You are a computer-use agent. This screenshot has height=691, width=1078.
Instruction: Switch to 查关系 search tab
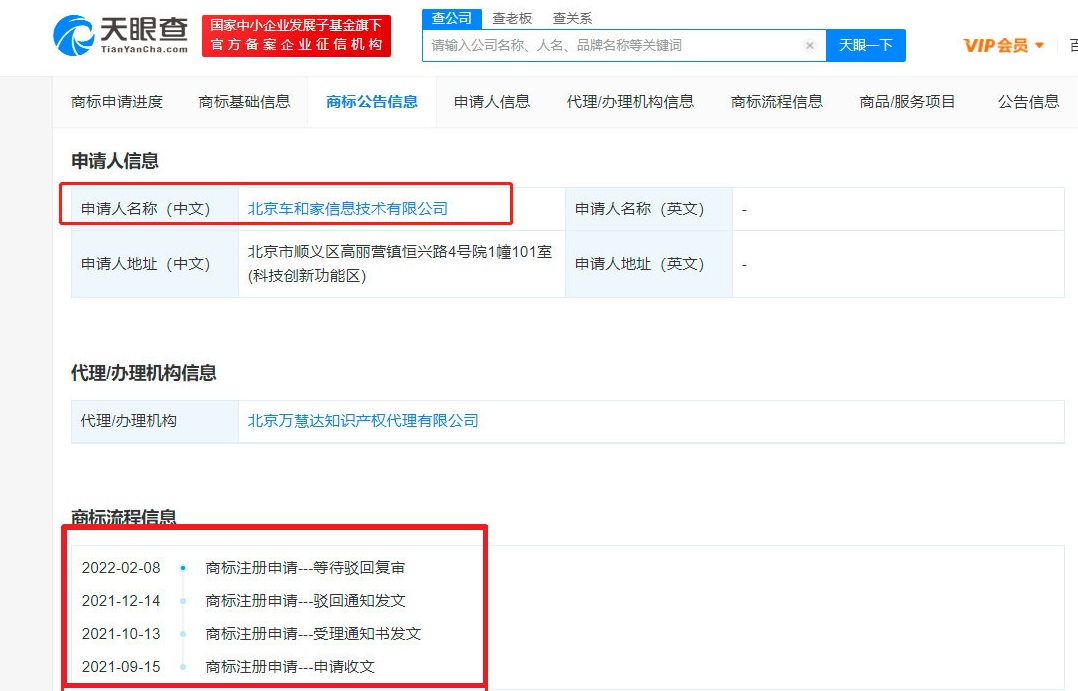point(572,18)
